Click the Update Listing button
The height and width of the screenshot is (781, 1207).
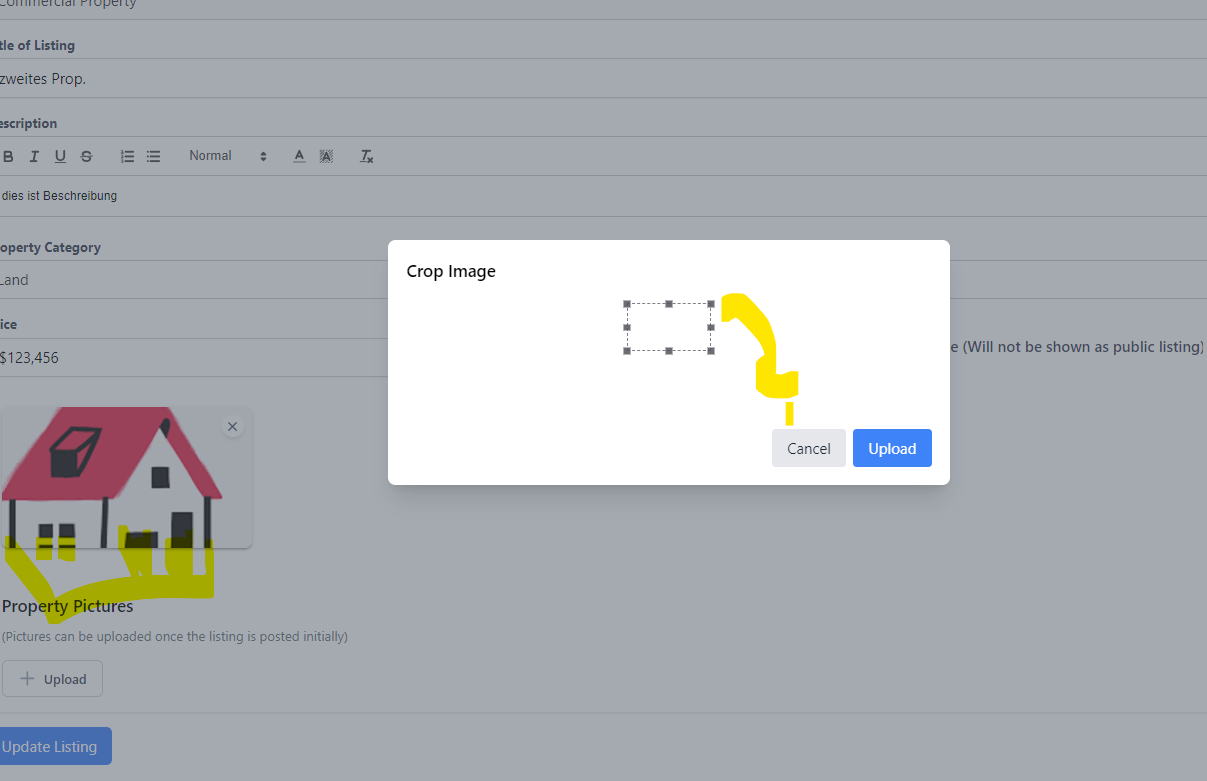point(50,746)
